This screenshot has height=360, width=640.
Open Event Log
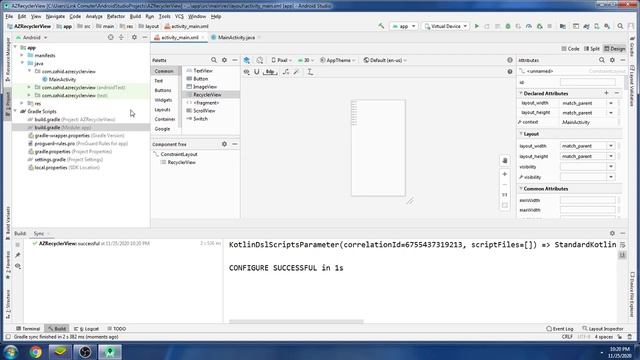(560, 329)
